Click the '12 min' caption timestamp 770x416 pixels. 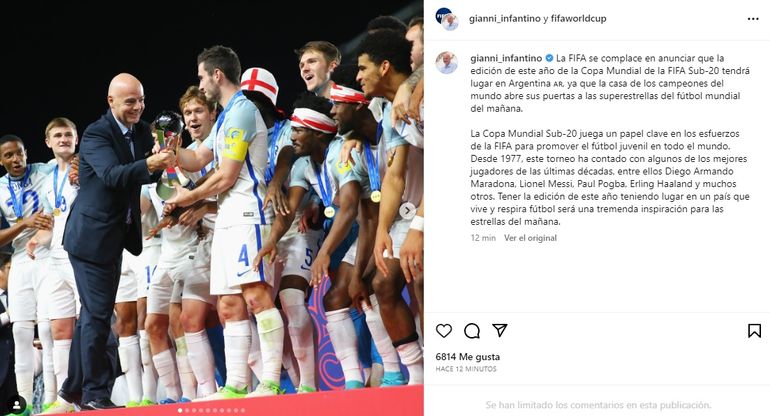coord(483,238)
